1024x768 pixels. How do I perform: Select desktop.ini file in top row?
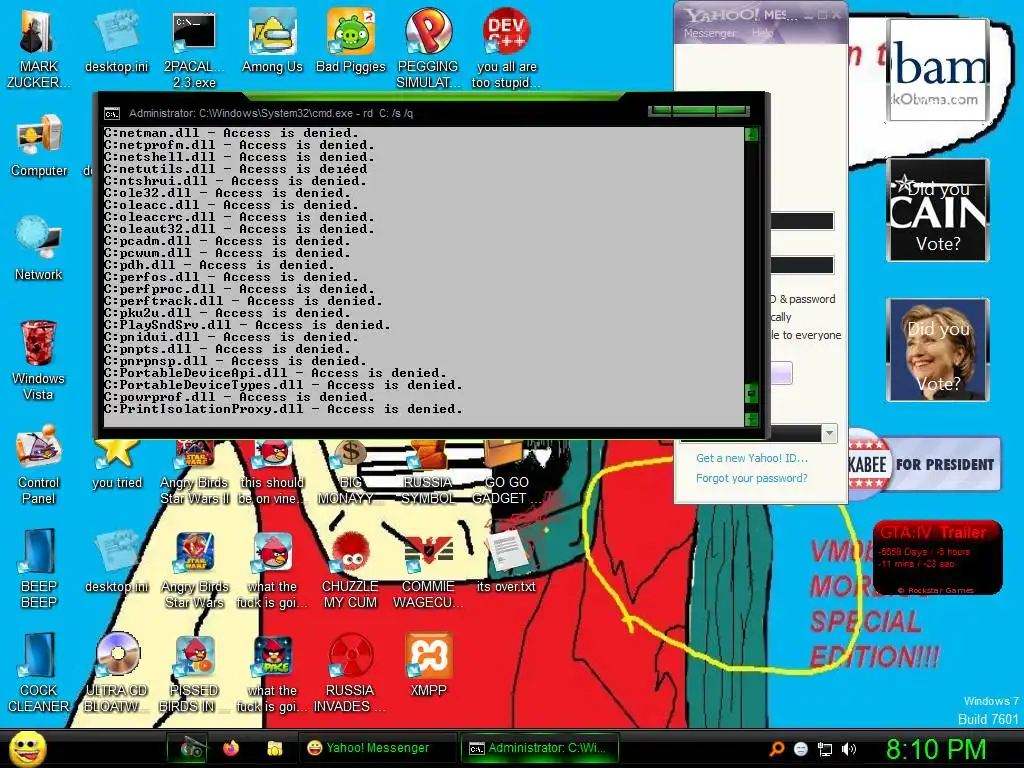117,42
